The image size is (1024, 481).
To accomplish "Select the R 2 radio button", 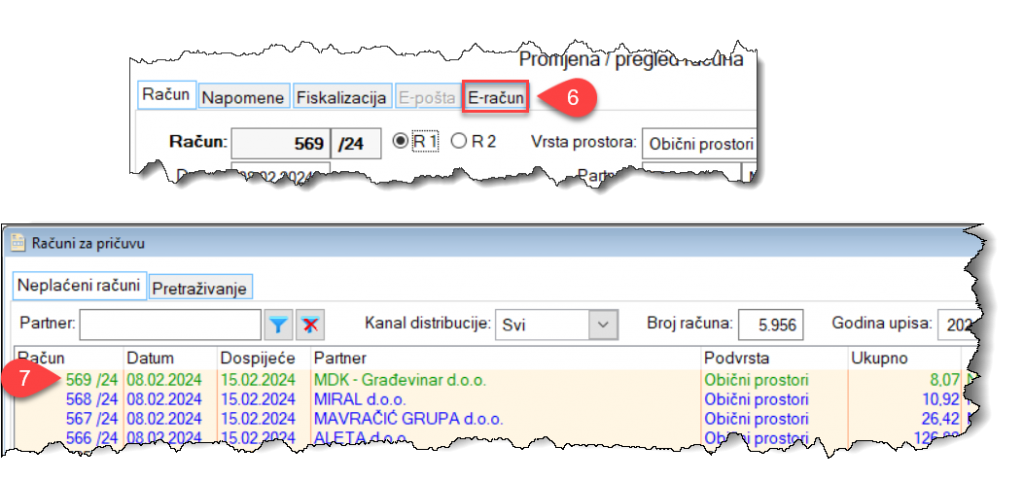I will (x=459, y=142).
